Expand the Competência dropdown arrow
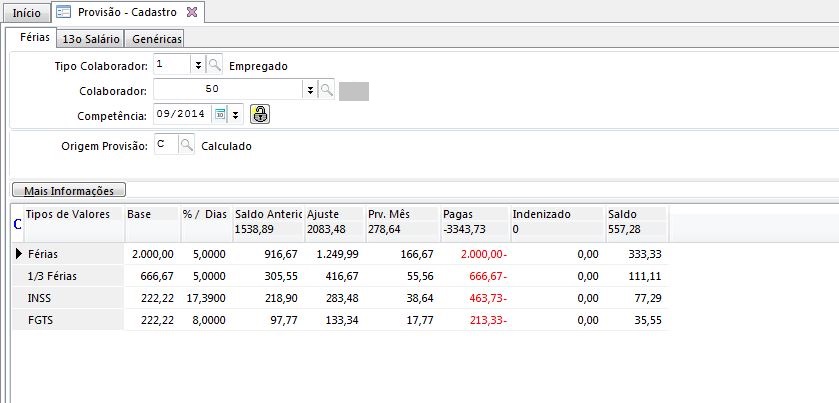 [x=236, y=114]
